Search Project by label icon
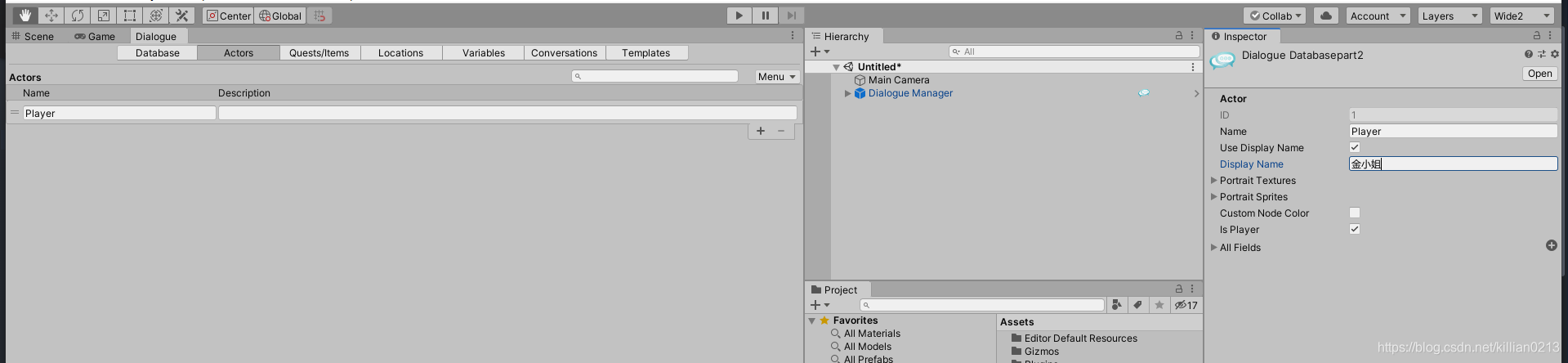The image size is (1568, 363). (x=1137, y=305)
